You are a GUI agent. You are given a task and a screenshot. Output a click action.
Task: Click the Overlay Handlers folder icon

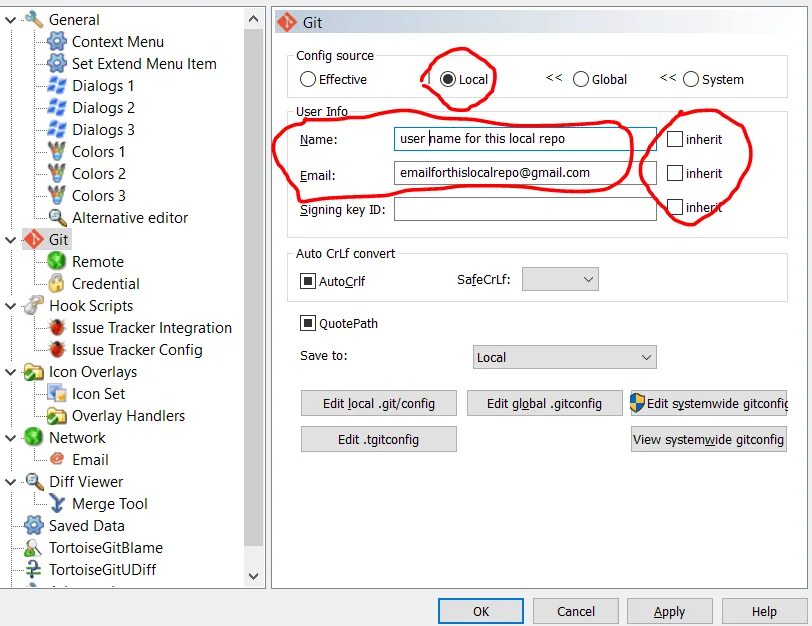(56, 416)
